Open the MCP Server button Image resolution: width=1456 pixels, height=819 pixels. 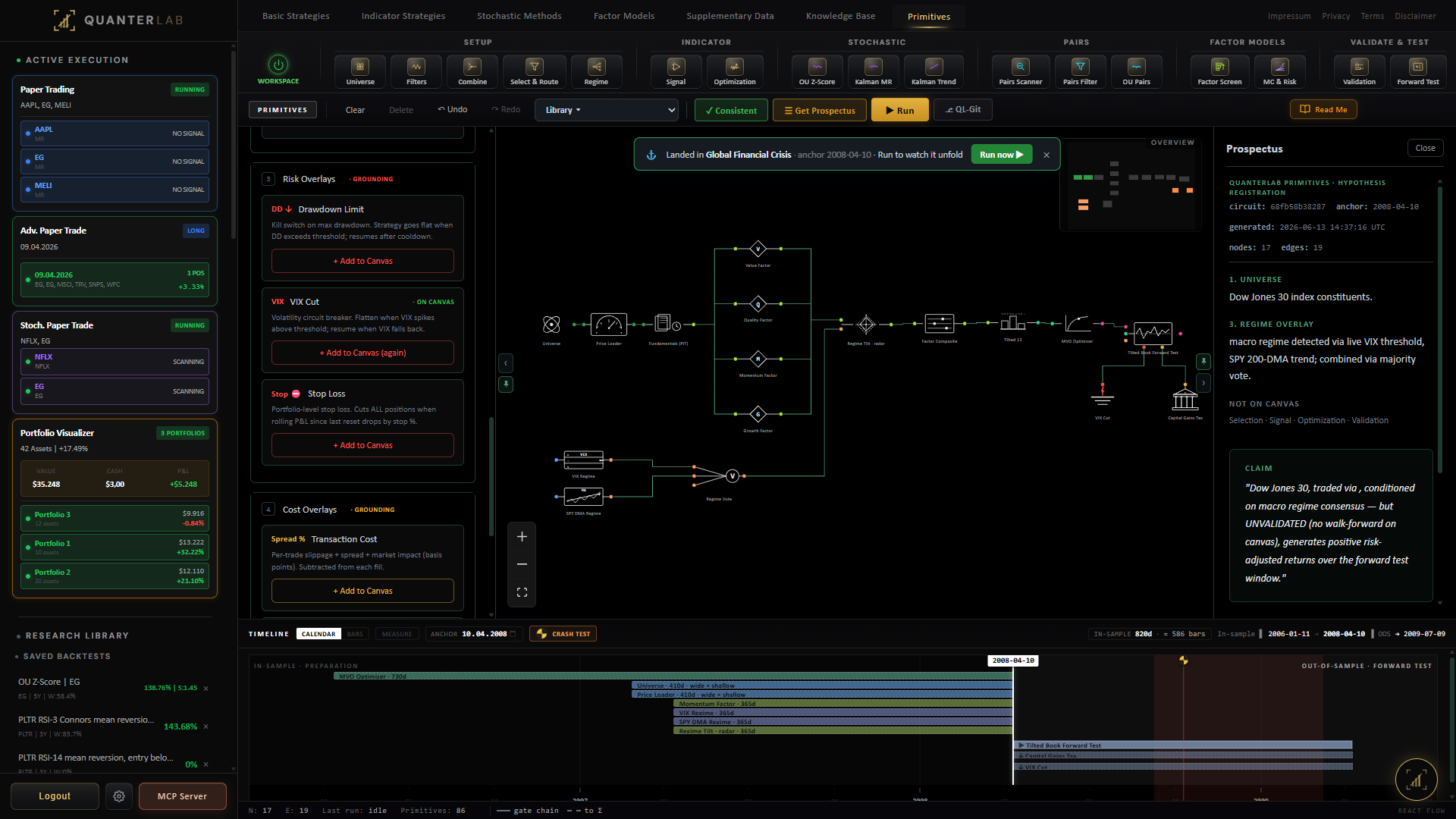pos(182,796)
